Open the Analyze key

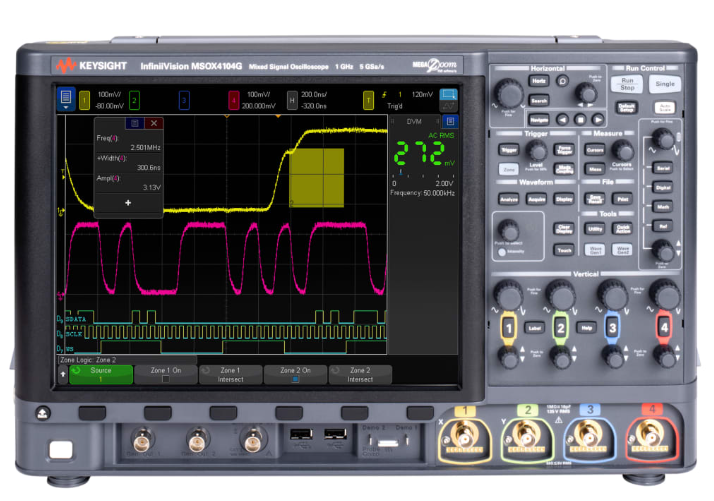point(509,199)
